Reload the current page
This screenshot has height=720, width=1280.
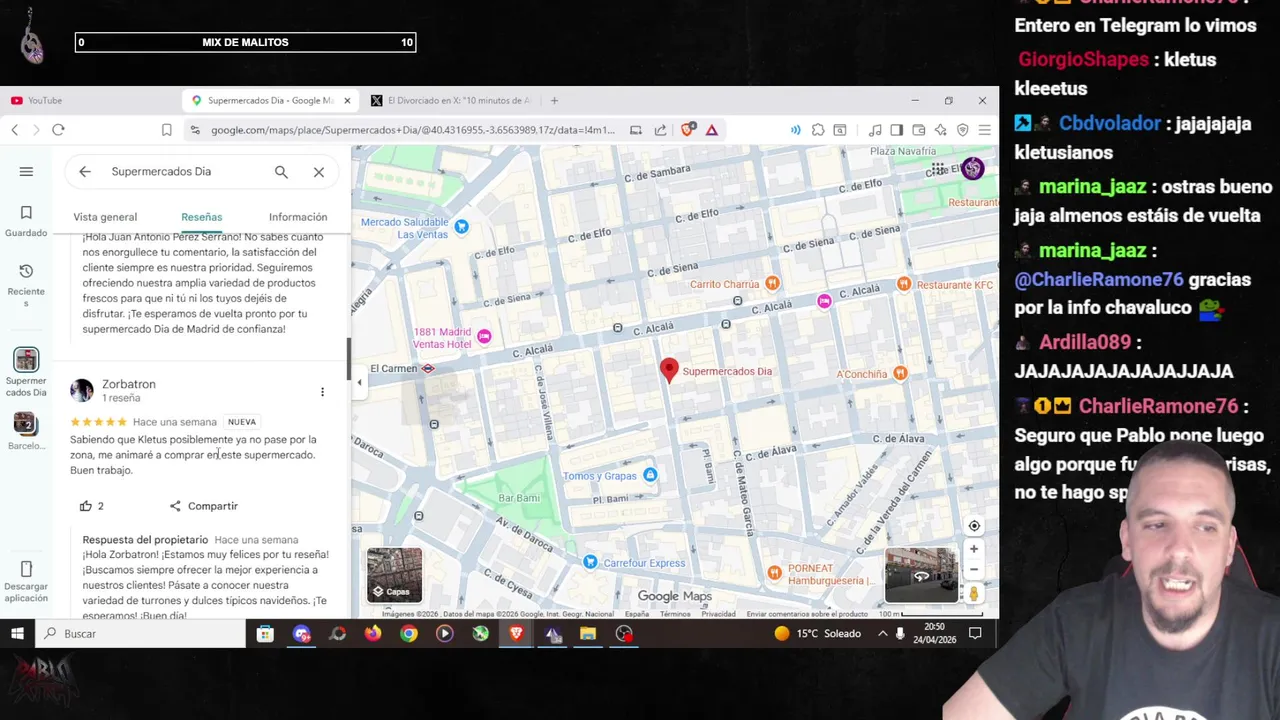click(58, 130)
